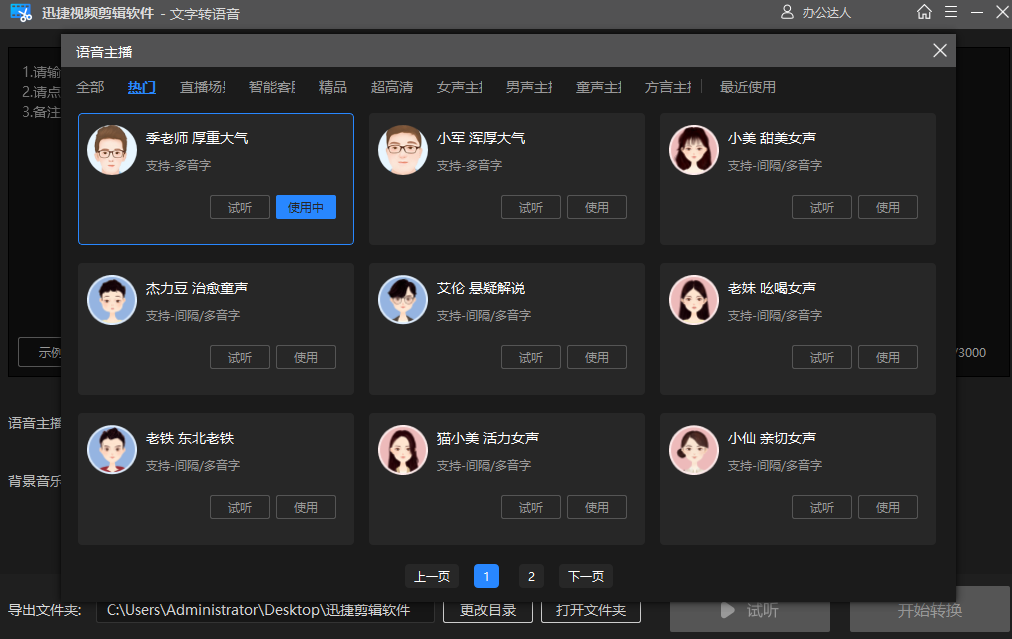
Task: Select the 热门 tab
Action: [x=141, y=87]
